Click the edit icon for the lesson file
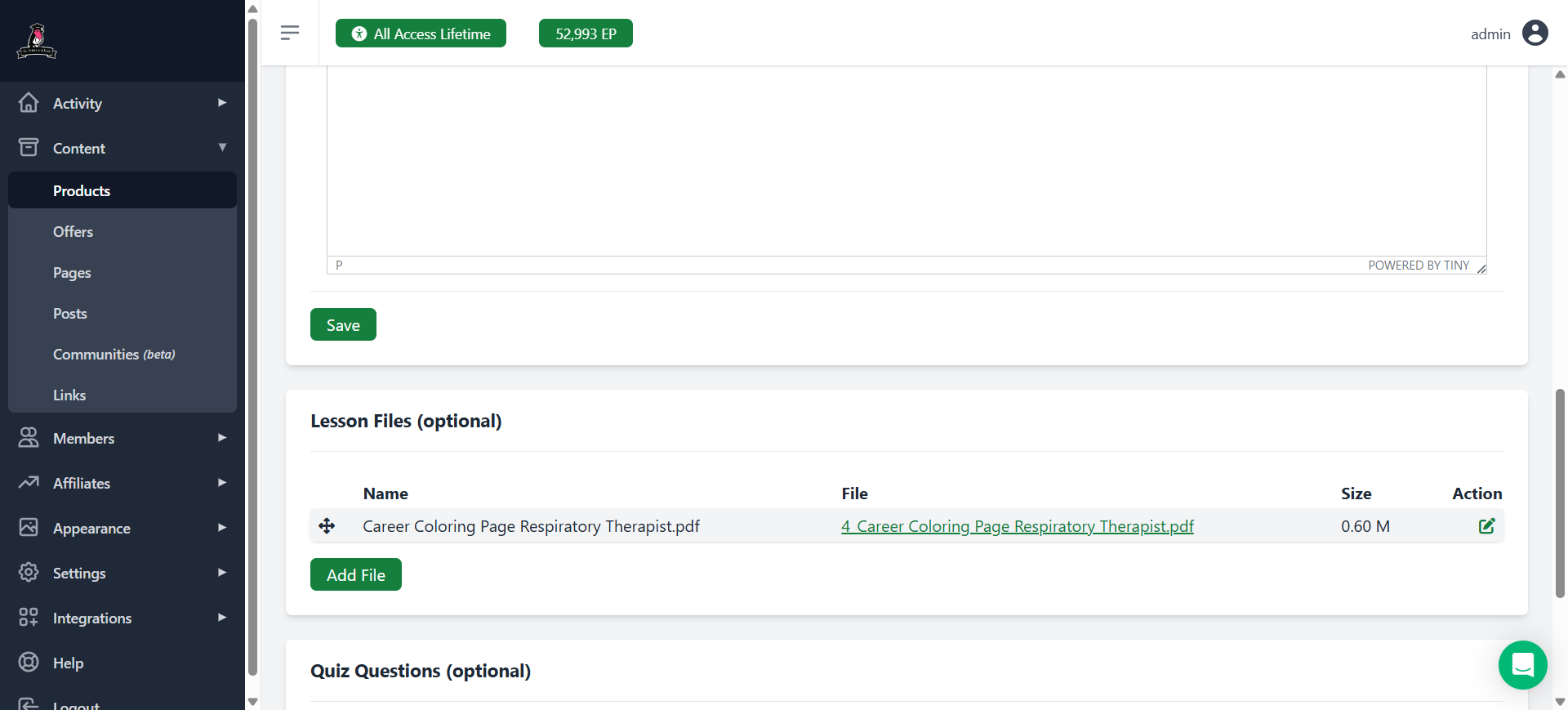Image resolution: width=1568 pixels, height=710 pixels. [1486, 526]
